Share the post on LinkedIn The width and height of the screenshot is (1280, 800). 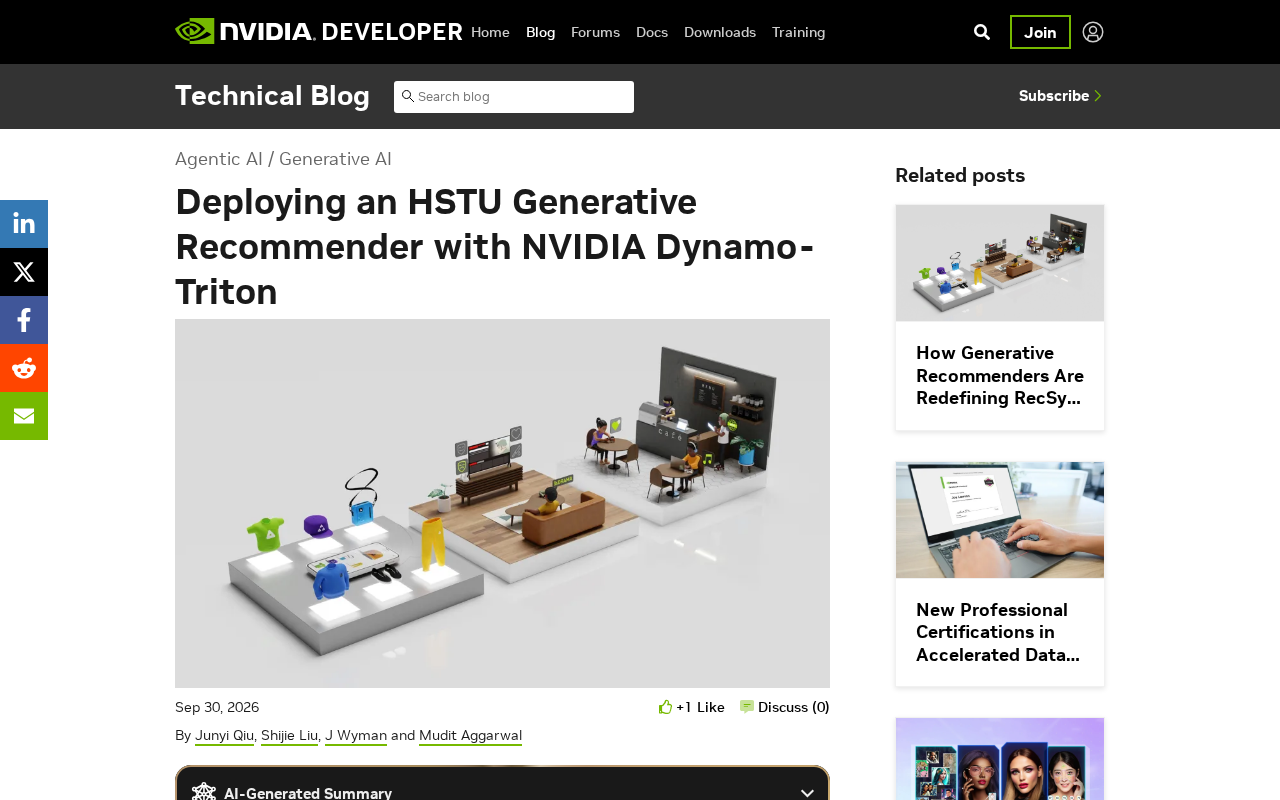click(x=24, y=224)
